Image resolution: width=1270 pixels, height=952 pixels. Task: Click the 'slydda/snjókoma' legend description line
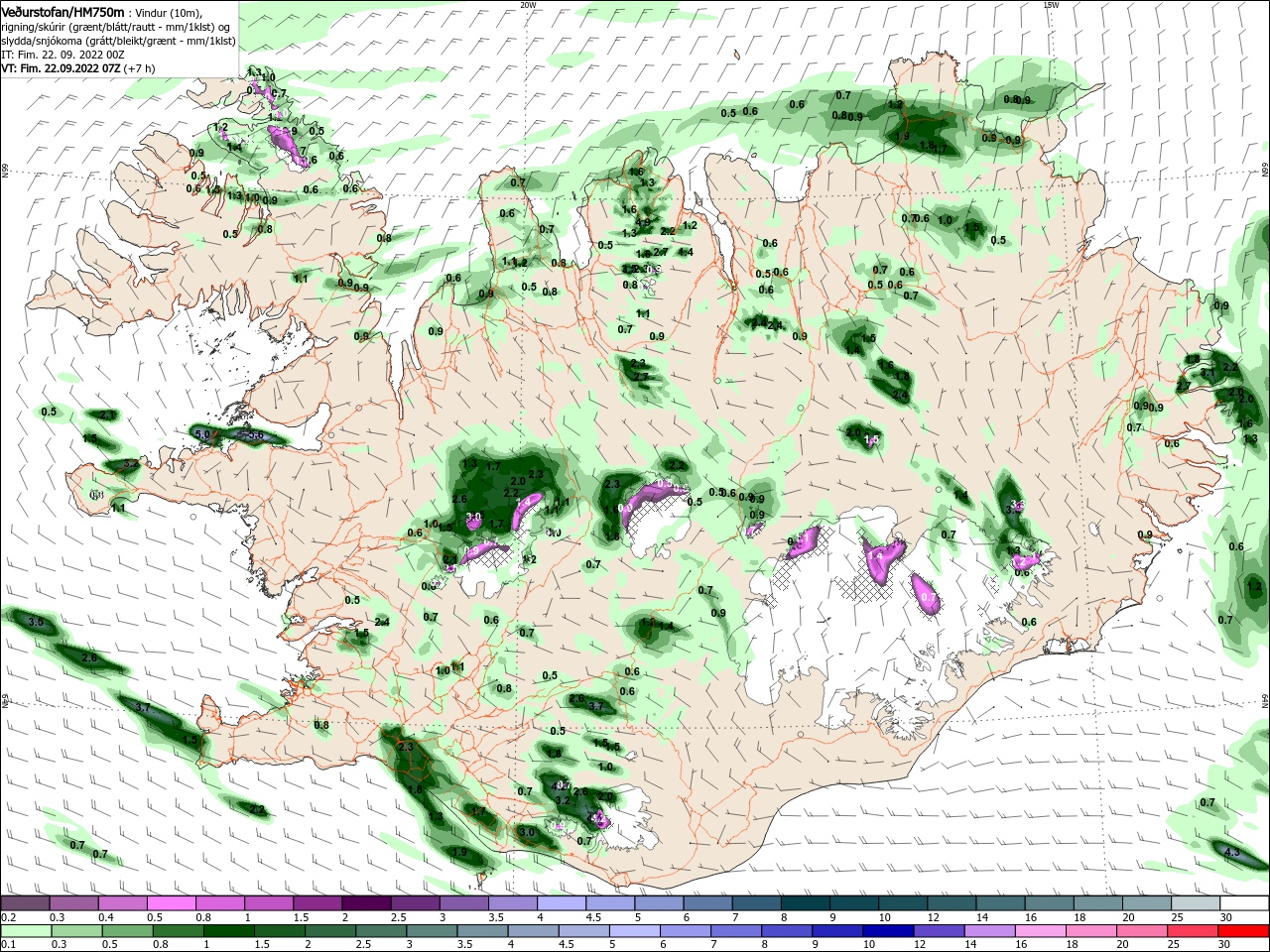pyautogui.click(x=118, y=40)
